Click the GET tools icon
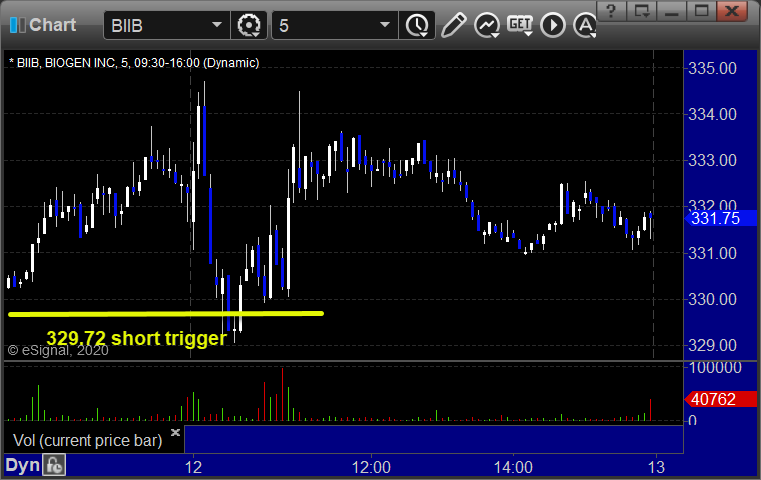Image resolution: width=761 pixels, height=480 pixels. 520,24
